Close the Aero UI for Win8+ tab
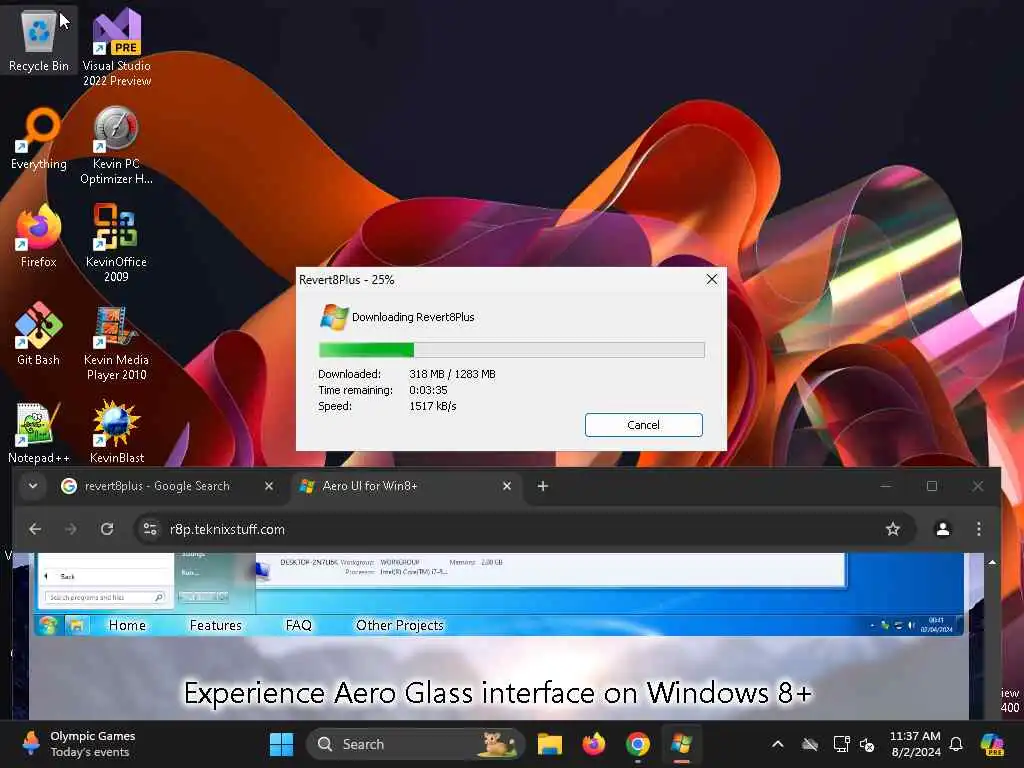This screenshot has width=1024, height=768. tap(507, 486)
